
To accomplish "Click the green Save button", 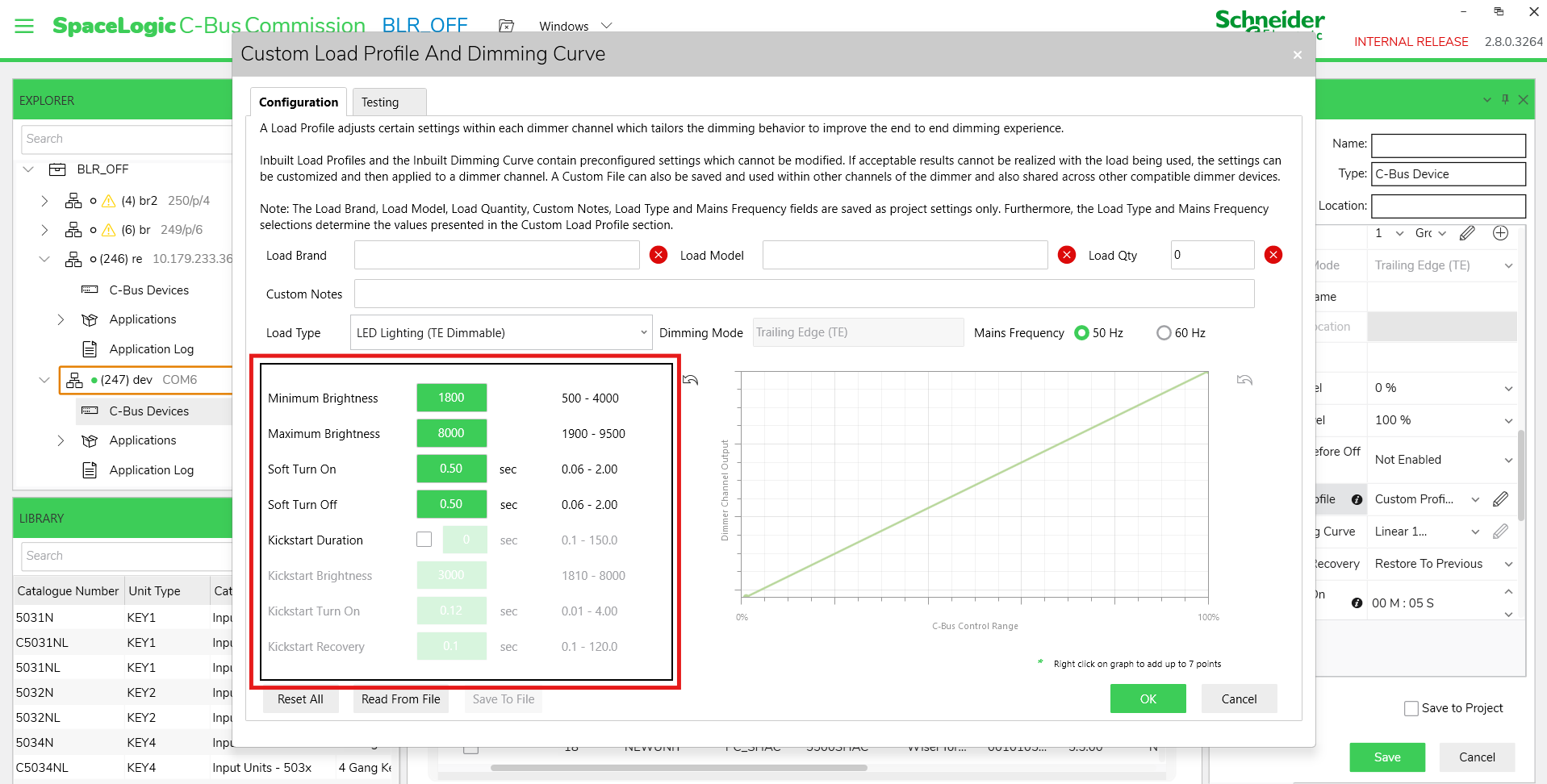I will tap(1387, 757).
